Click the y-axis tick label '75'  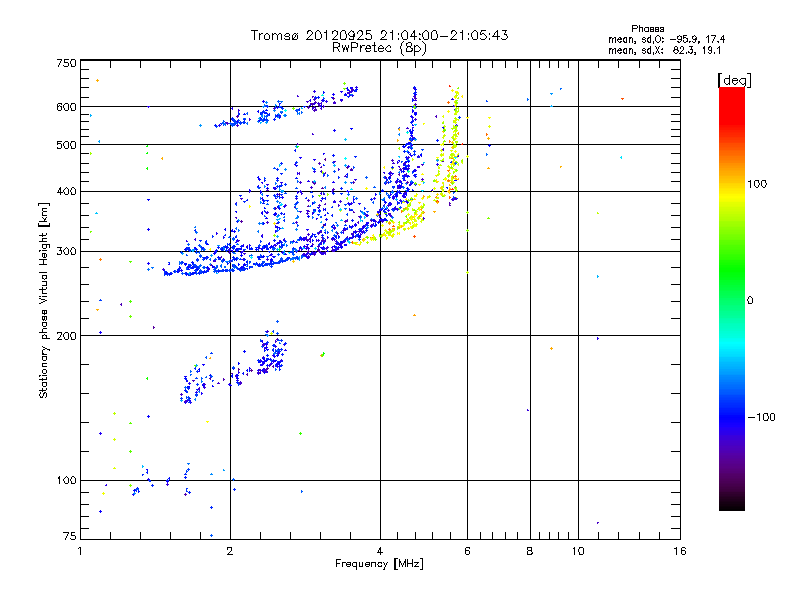click(70, 536)
